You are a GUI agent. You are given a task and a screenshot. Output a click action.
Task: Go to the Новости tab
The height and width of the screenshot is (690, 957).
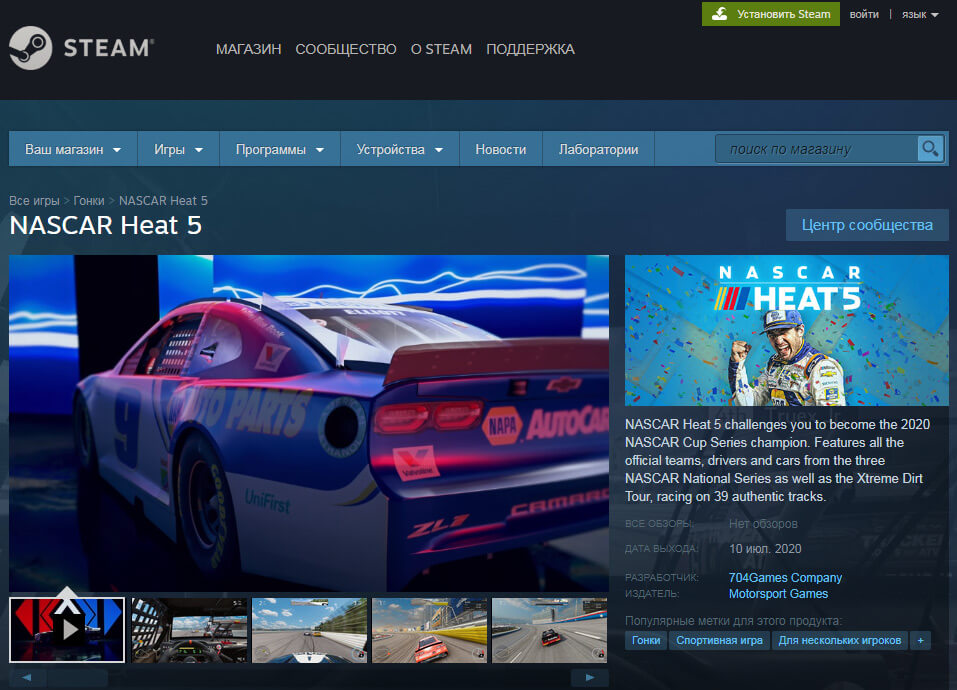(x=500, y=149)
